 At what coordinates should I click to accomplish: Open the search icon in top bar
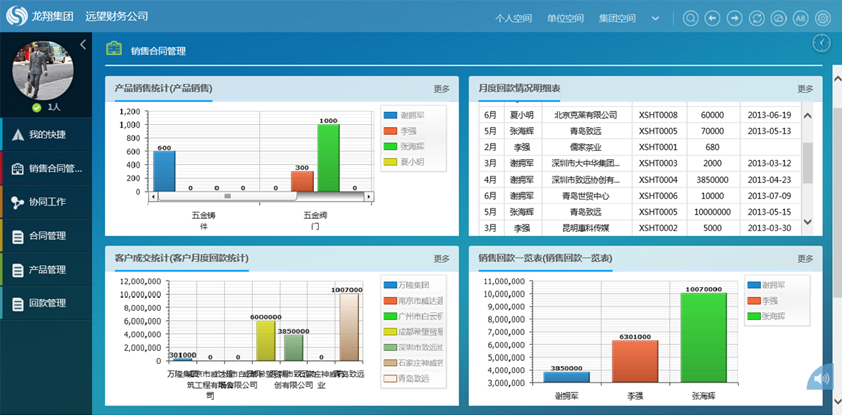click(x=691, y=18)
